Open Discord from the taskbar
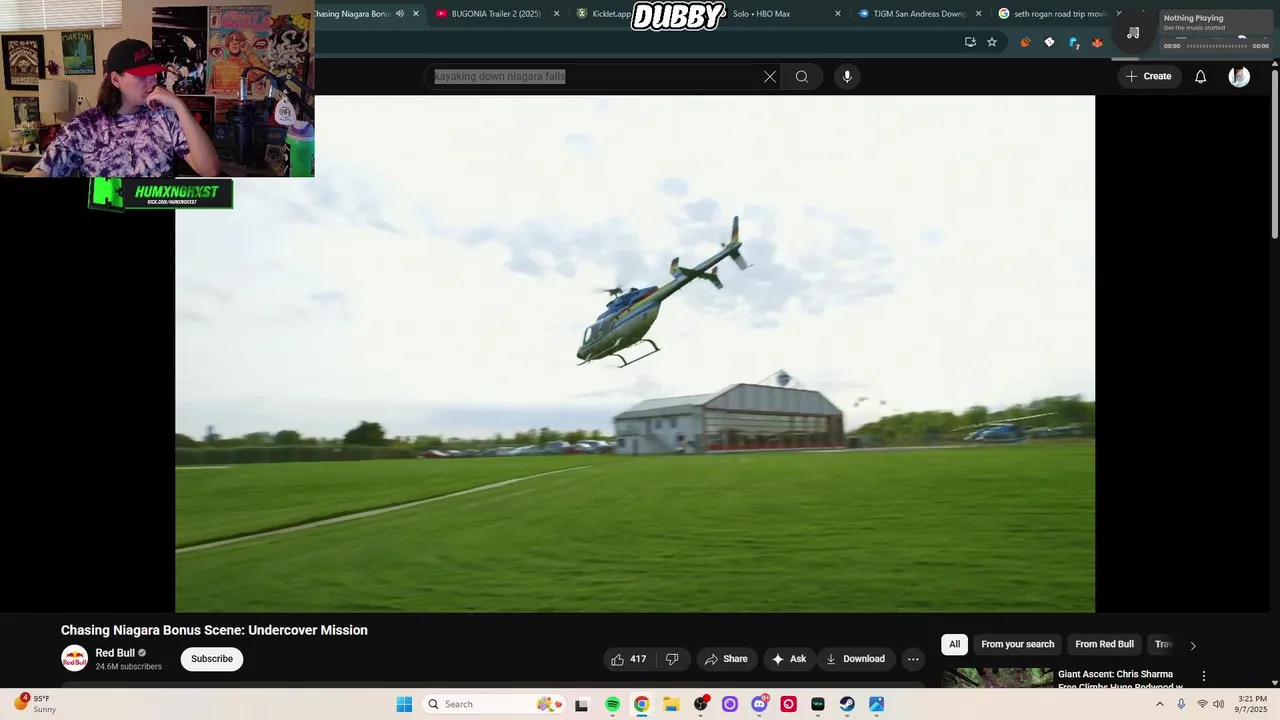1280x720 pixels. click(x=759, y=704)
